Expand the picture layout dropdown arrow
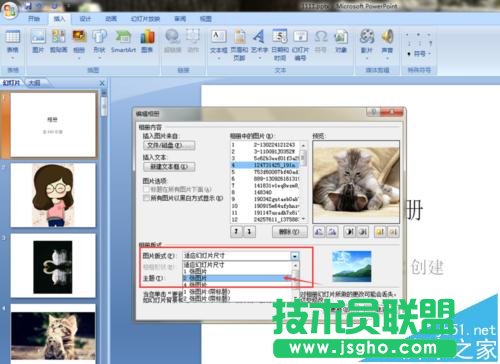 point(294,256)
